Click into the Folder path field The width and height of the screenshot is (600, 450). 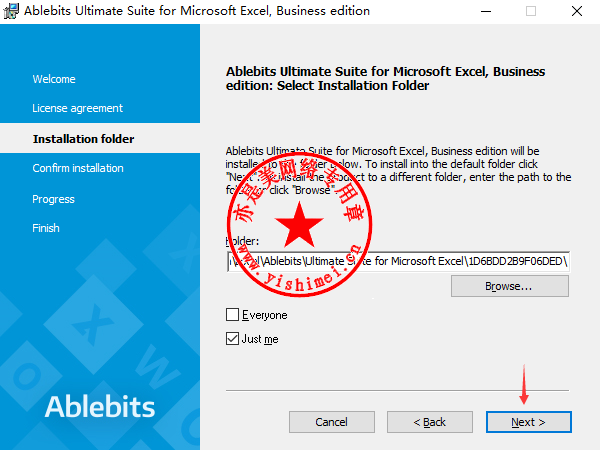398,262
